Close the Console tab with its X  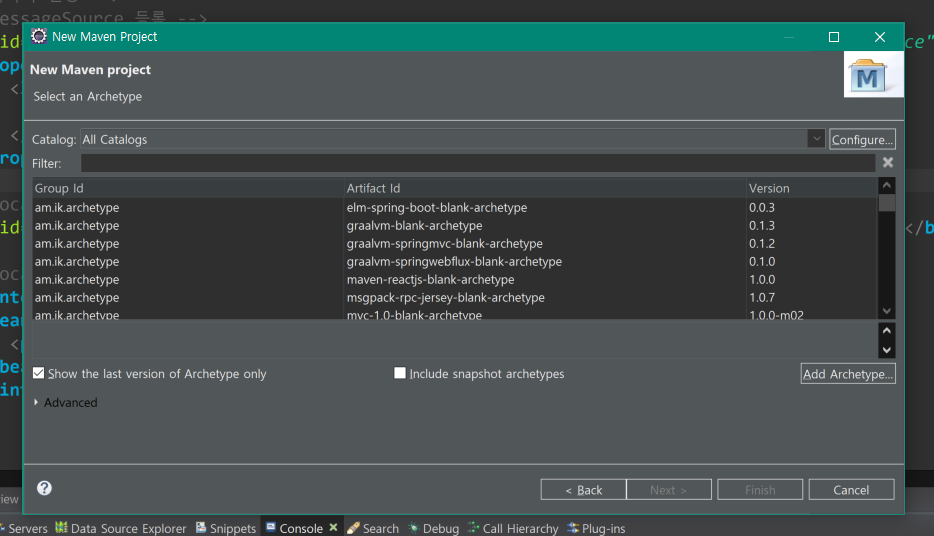pos(334,528)
